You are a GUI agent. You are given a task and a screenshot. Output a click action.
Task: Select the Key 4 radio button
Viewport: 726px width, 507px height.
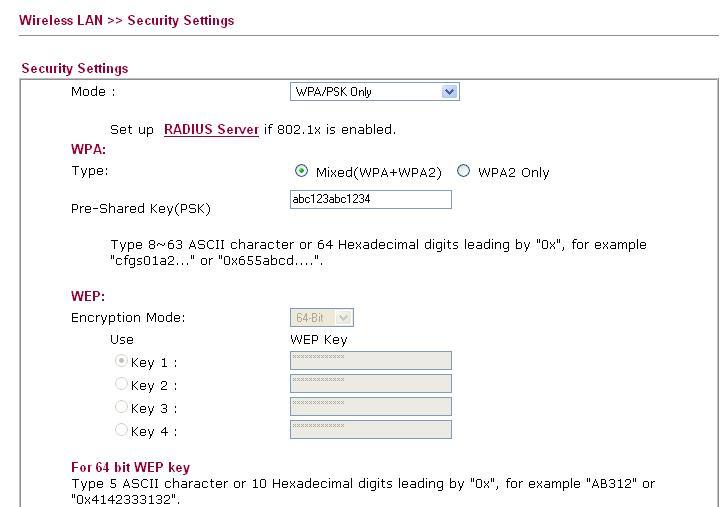122,431
